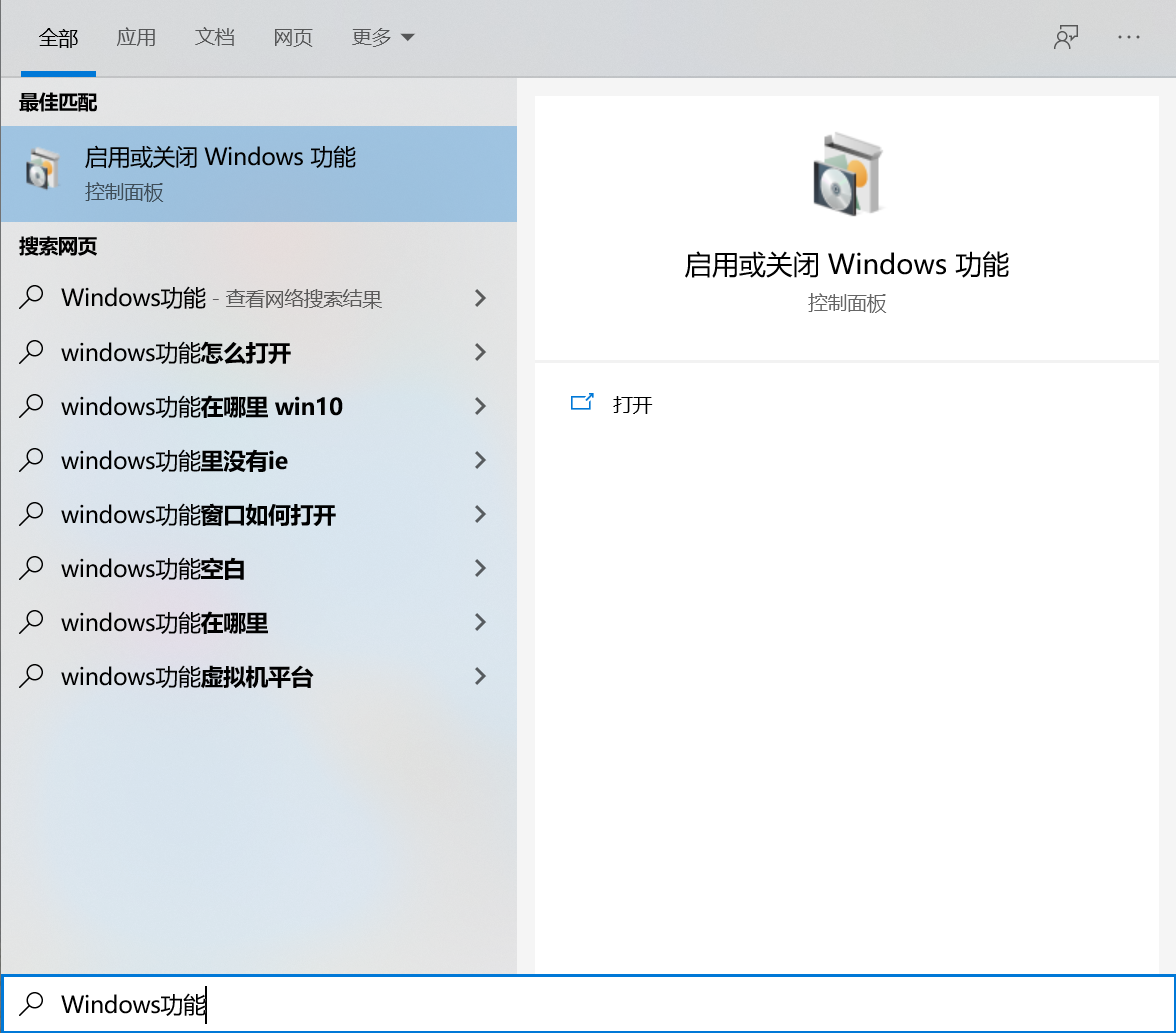Image resolution: width=1176 pixels, height=1033 pixels.
Task: Click the 控制面板 label in preview pane
Action: coord(847,303)
